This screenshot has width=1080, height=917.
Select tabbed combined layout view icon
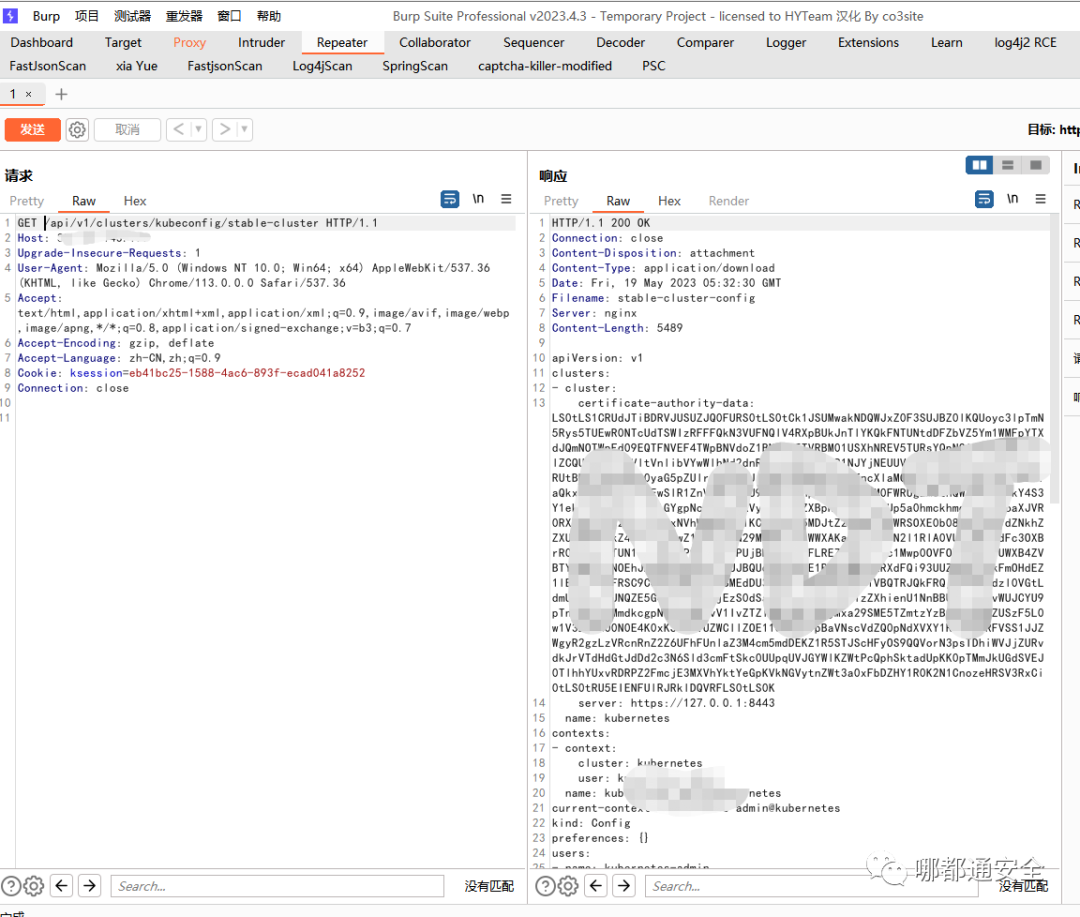pyautogui.click(x=1035, y=165)
